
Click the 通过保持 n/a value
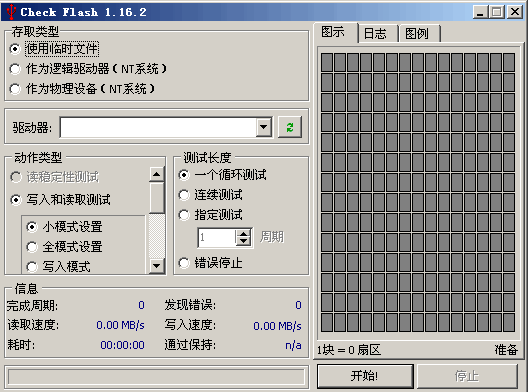coord(293,345)
